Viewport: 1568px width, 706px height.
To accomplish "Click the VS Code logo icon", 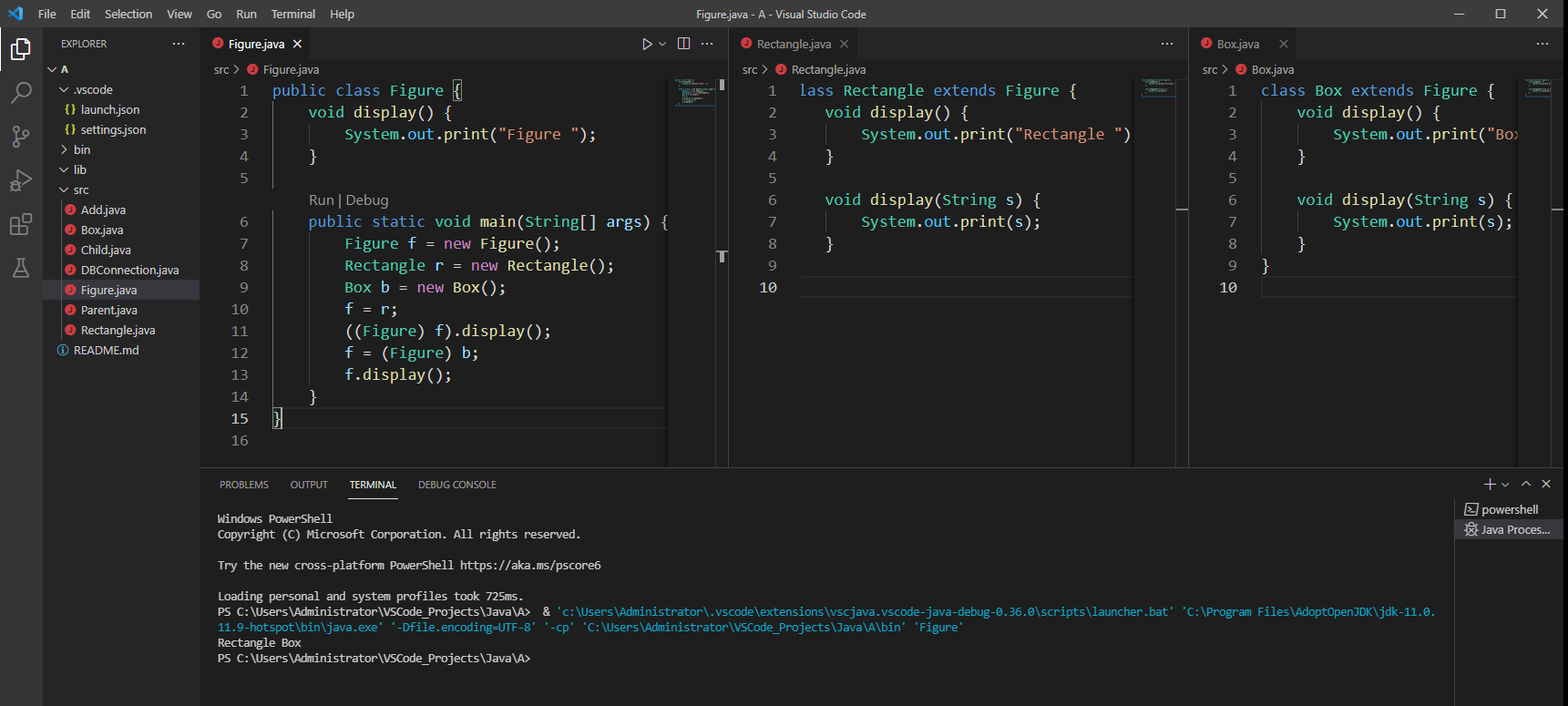I will [15, 14].
